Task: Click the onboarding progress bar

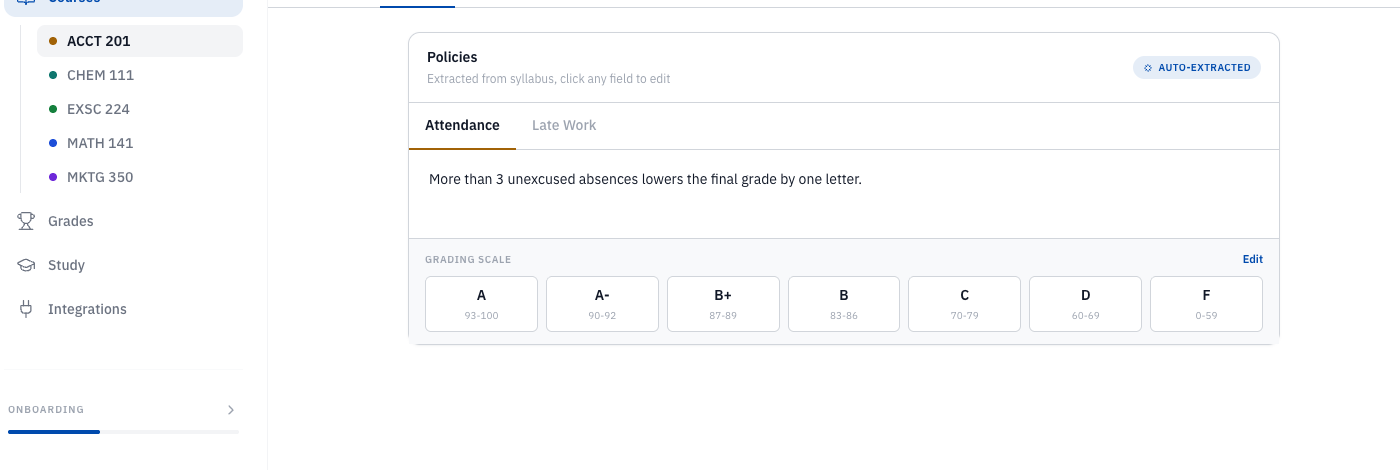Action: (x=123, y=432)
